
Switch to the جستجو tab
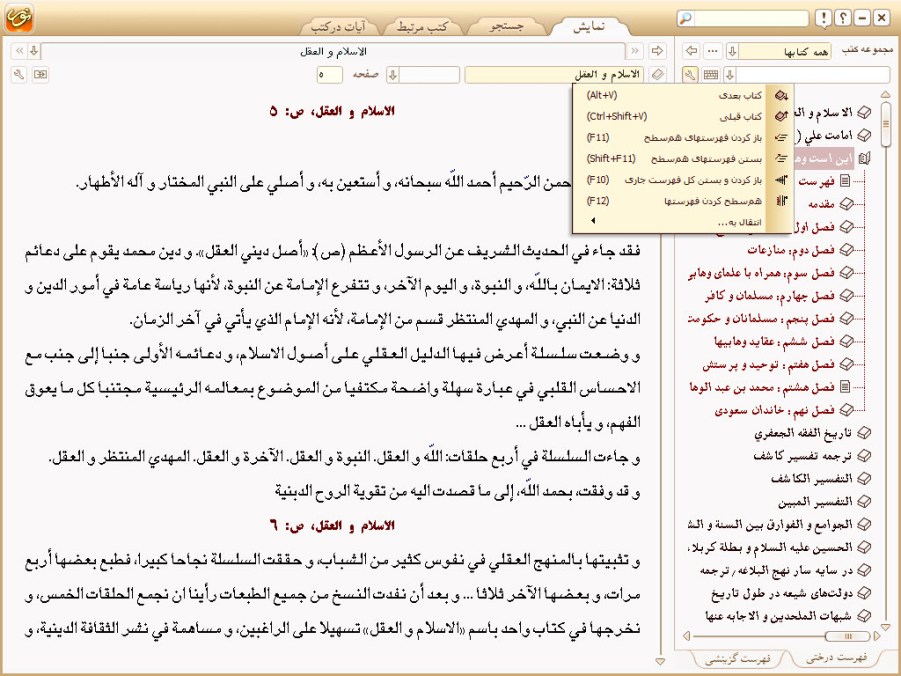click(x=506, y=26)
